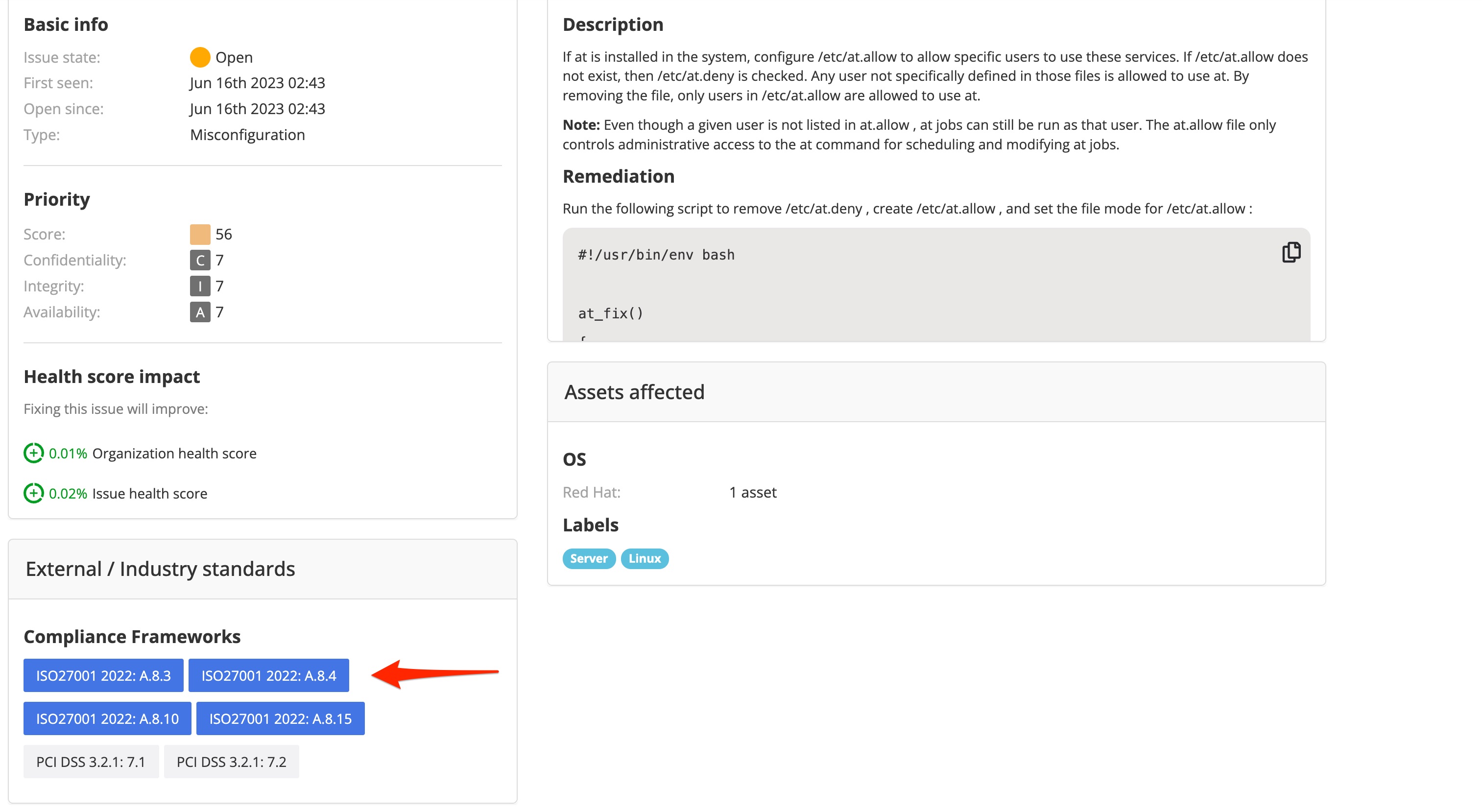Select the ISO27001 2022: A.8.15 tag
This screenshot has width=1482, height=812.
pyautogui.click(x=280, y=718)
